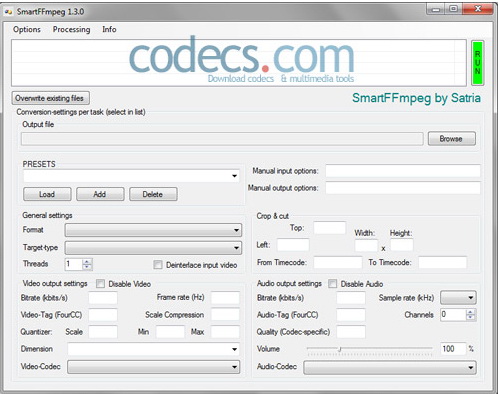The width and height of the screenshot is (498, 394).
Task: Click the Audio-Tag (FourCC) field
Action: (x=351, y=315)
